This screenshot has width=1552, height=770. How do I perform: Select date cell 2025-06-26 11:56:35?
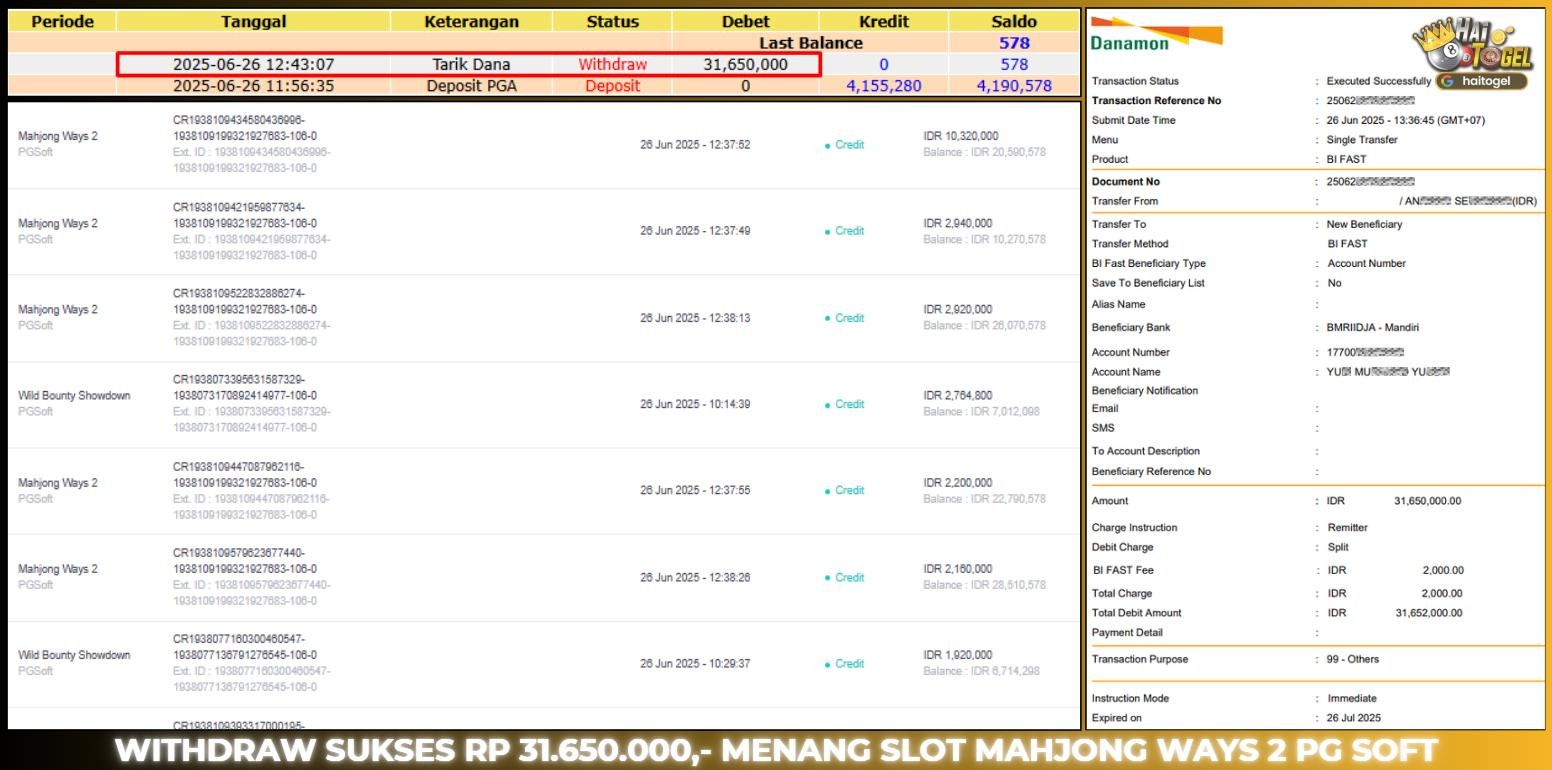pyautogui.click(x=253, y=86)
